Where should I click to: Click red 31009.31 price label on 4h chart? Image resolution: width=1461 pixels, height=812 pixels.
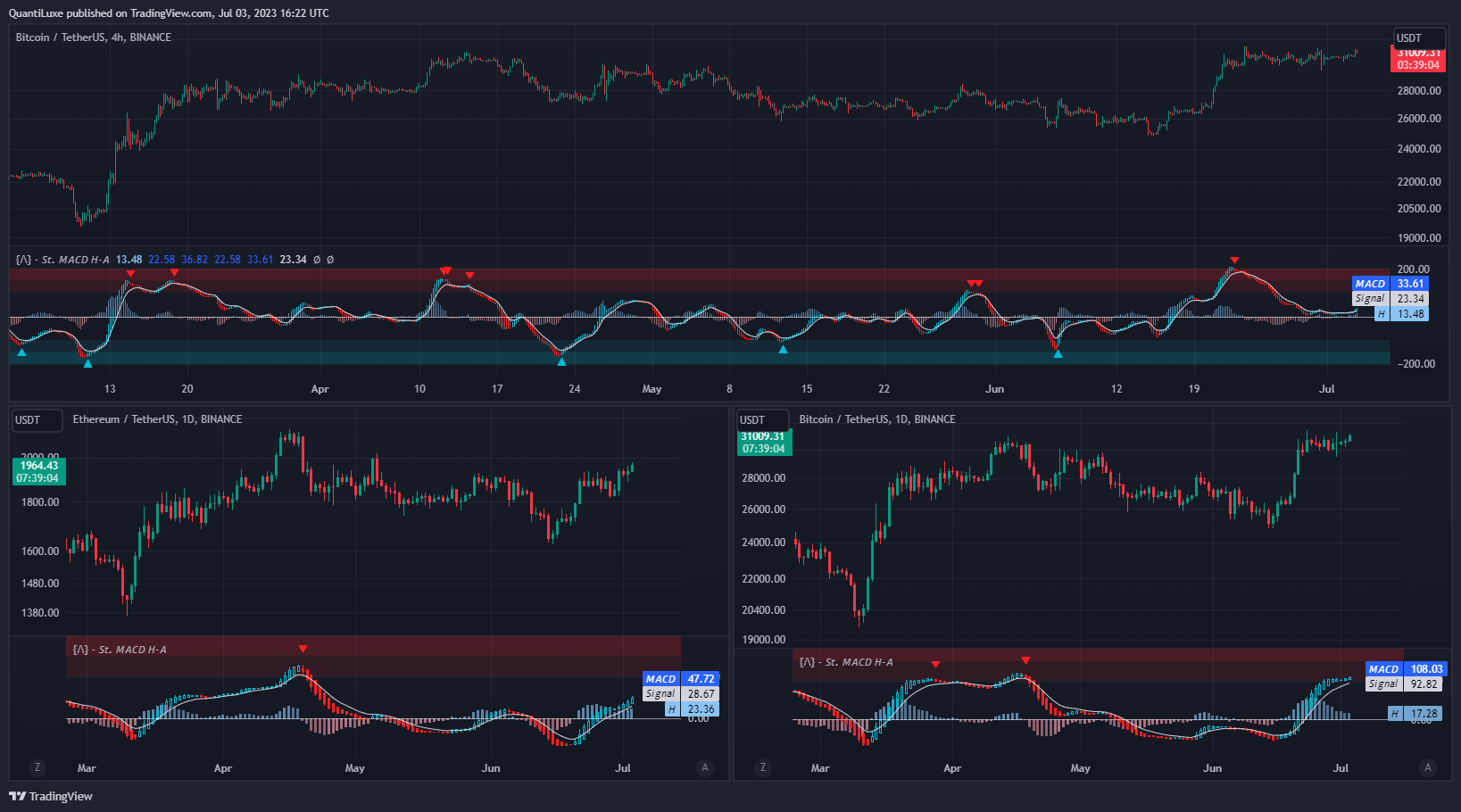click(1418, 59)
